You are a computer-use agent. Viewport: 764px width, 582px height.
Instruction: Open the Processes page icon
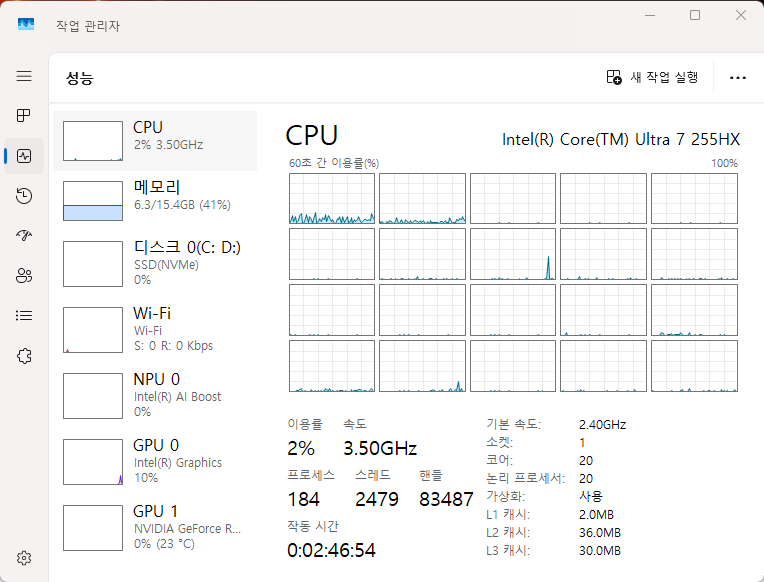[x=24, y=116]
